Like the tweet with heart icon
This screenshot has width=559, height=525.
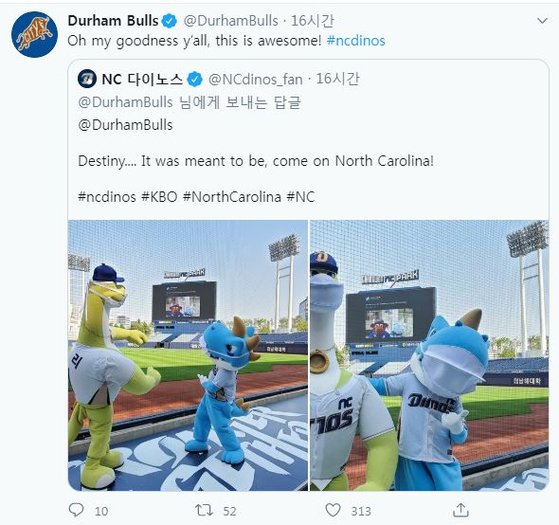(333, 510)
